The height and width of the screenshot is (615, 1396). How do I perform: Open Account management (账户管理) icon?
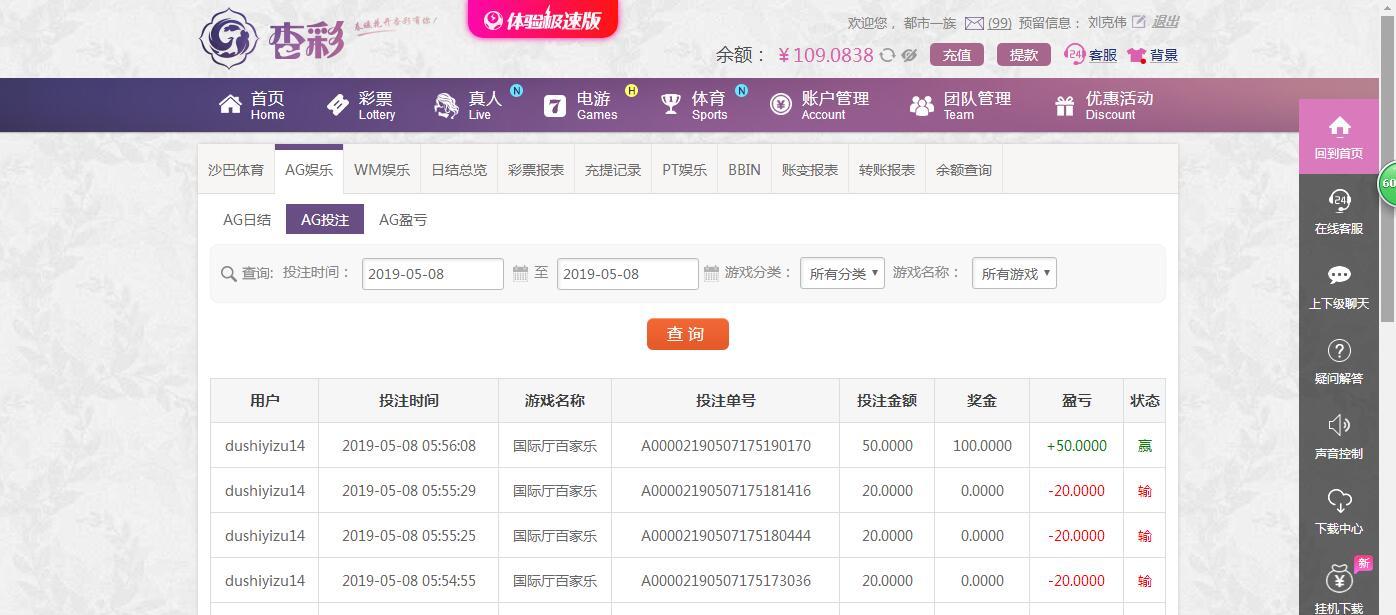[x=780, y=103]
